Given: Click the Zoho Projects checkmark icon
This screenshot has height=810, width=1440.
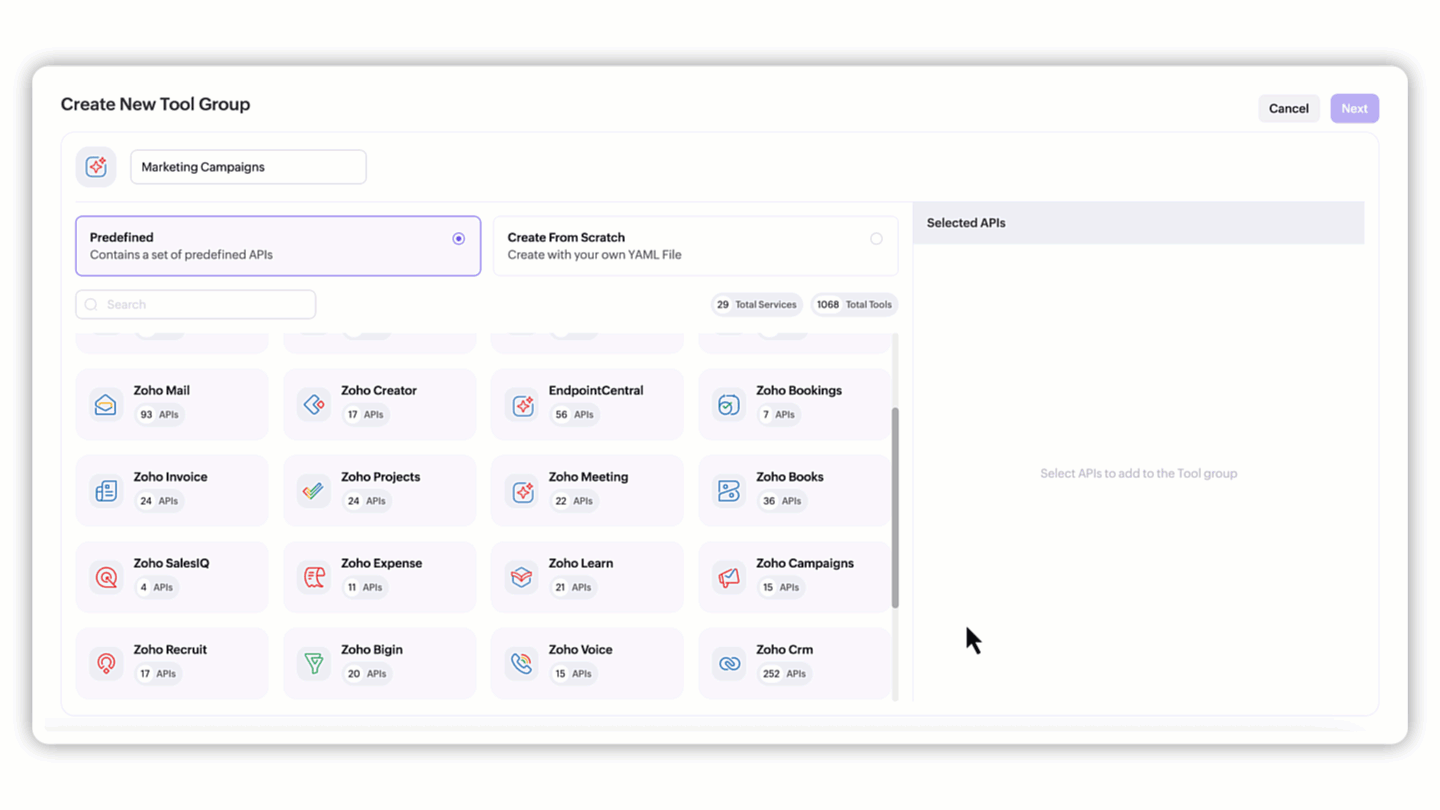Looking at the screenshot, I should coord(313,491).
